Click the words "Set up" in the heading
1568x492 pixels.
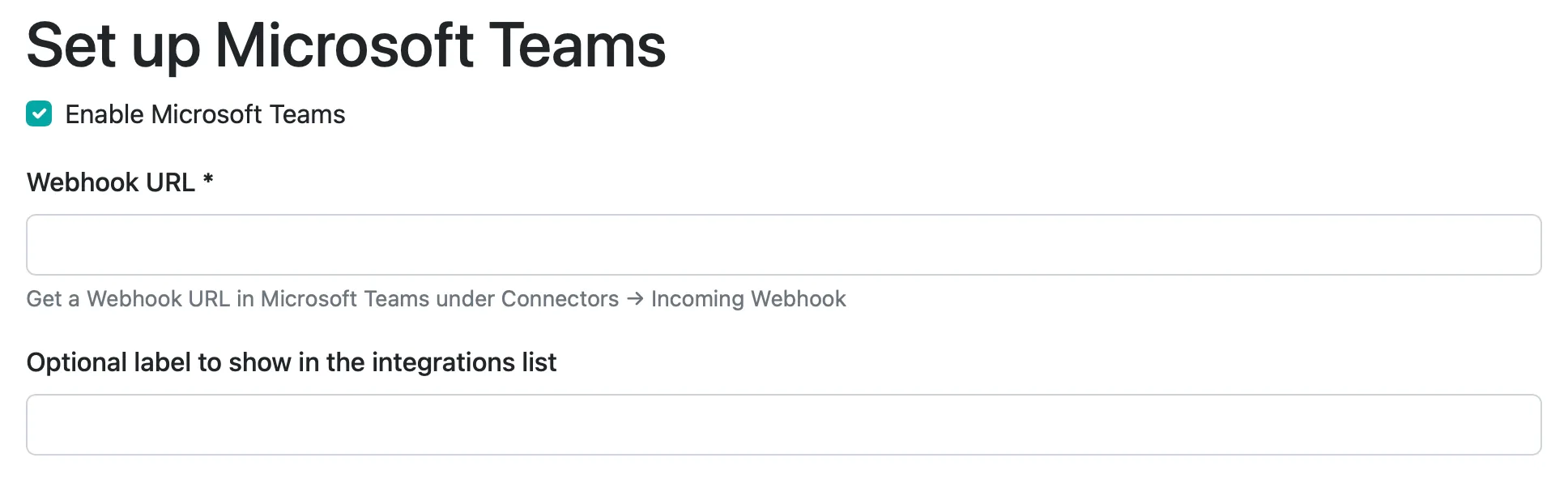[113, 45]
